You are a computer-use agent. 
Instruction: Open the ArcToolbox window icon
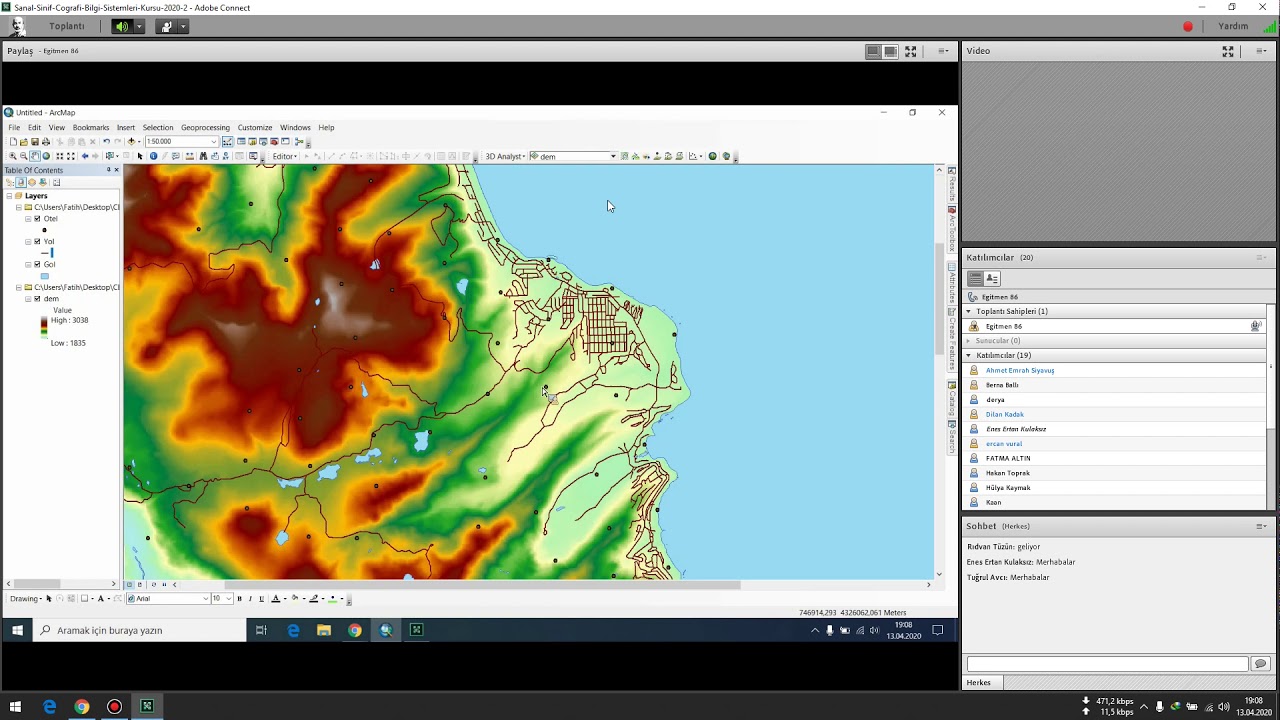274,142
